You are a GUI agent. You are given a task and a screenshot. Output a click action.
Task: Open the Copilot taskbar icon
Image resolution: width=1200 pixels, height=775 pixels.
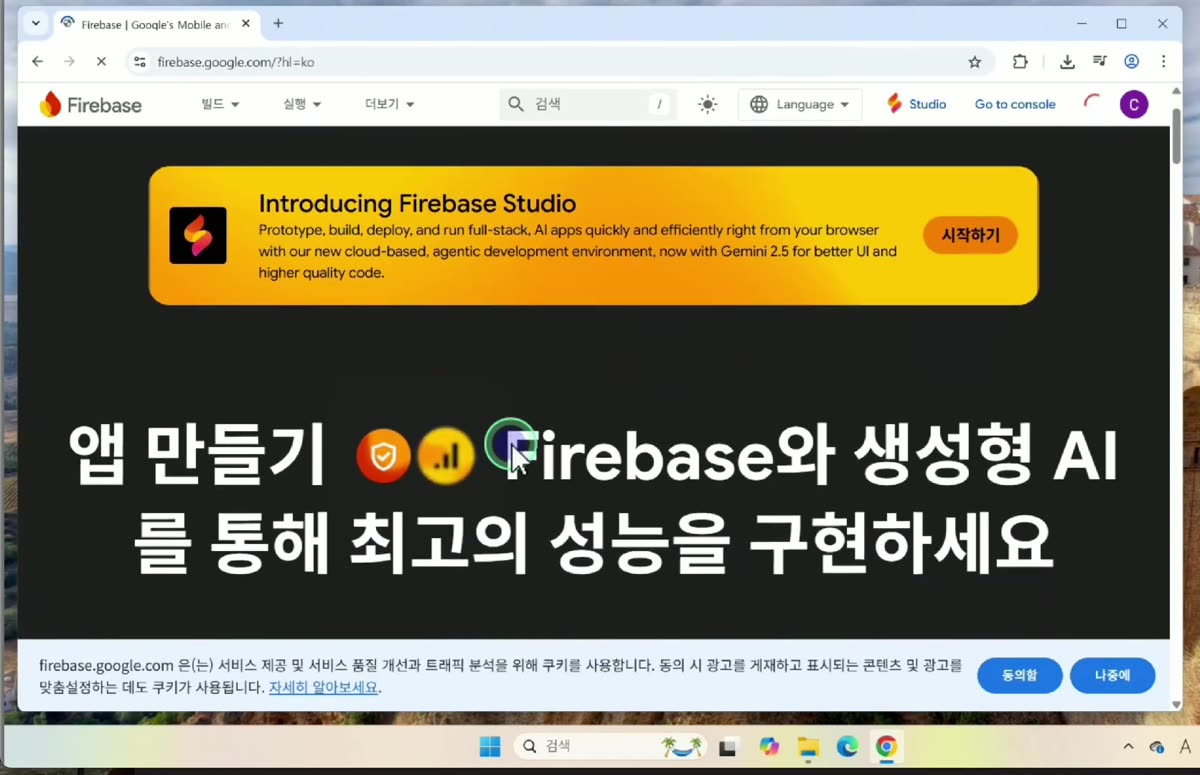coord(769,746)
